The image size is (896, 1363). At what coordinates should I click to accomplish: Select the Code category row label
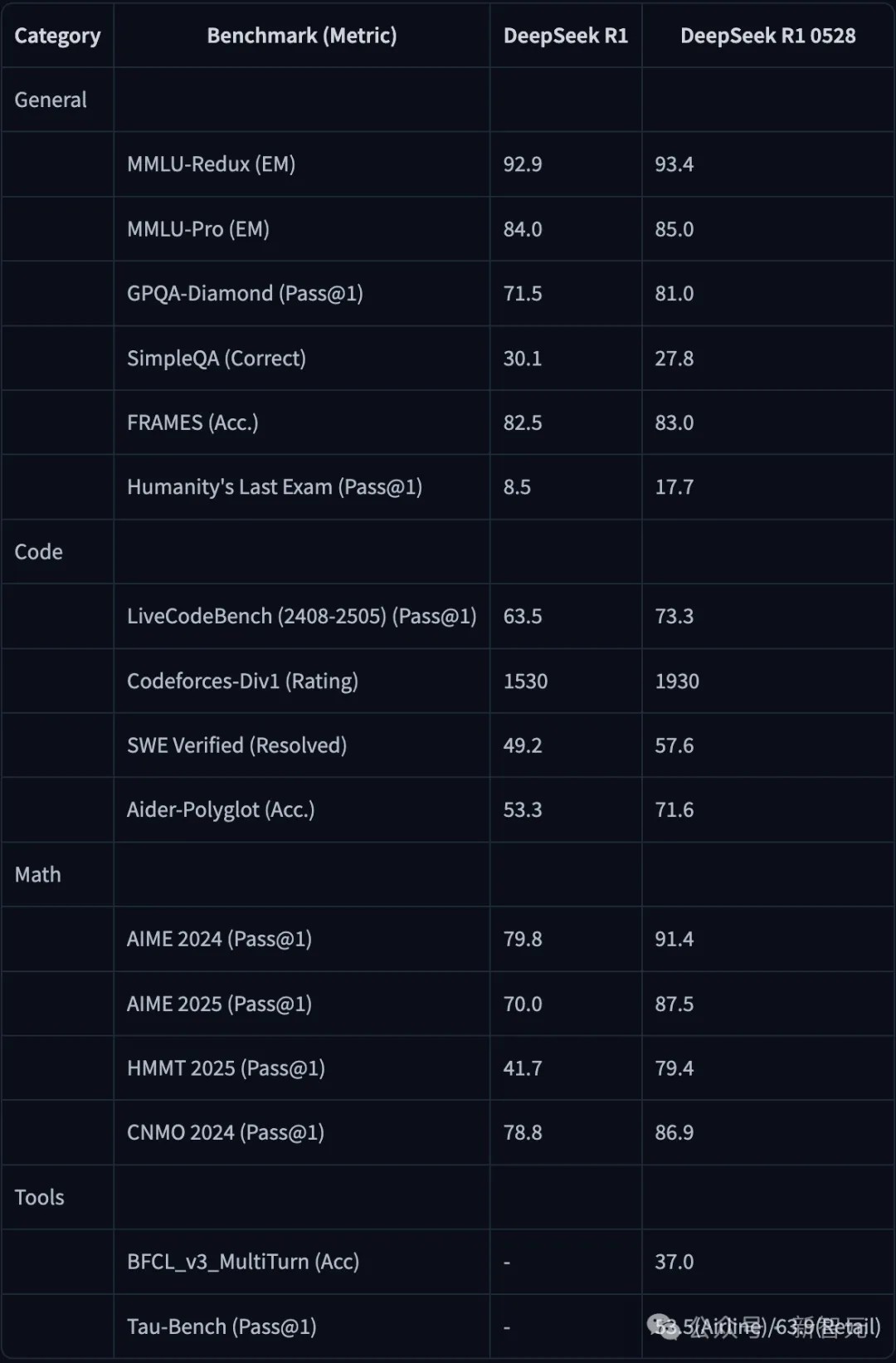pos(39,552)
